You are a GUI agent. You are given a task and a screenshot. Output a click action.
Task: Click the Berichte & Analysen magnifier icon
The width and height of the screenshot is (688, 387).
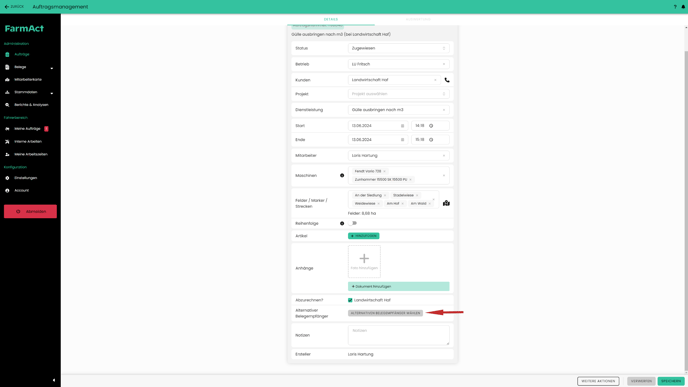pyautogui.click(x=7, y=105)
